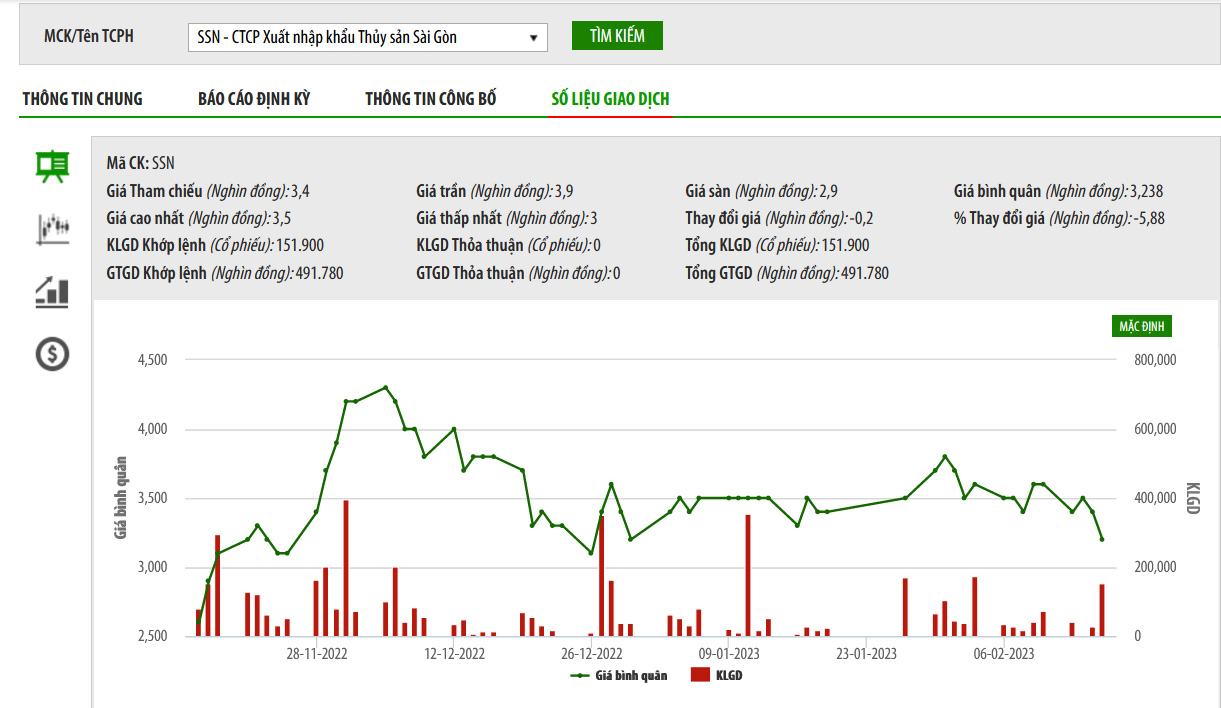The width and height of the screenshot is (1221, 708).
Task: Go to the THÔNG TIN CÔNG BỐ tab
Action: pyautogui.click(x=430, y=99)
